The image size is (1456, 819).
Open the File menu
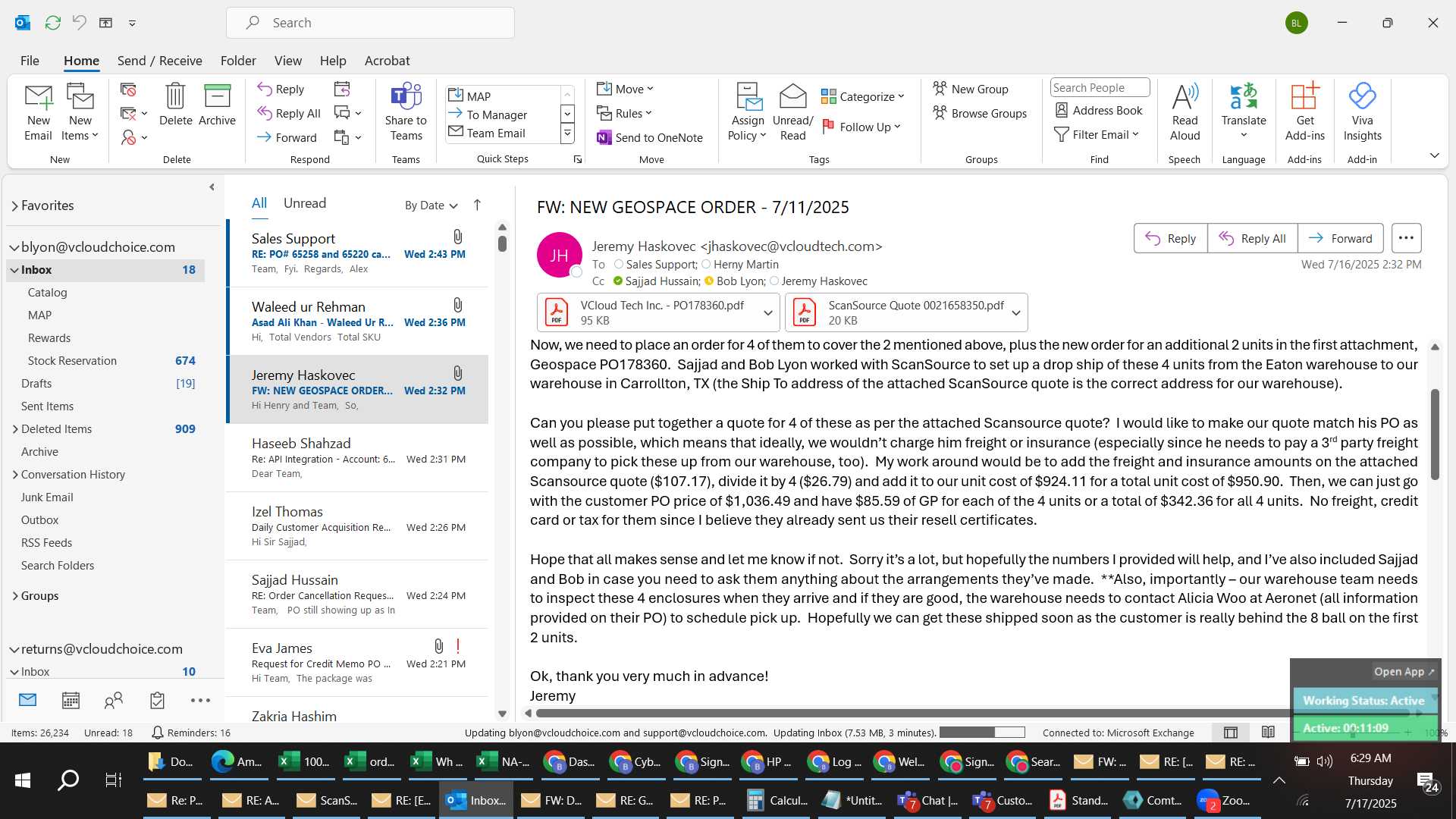pos(30,61)
